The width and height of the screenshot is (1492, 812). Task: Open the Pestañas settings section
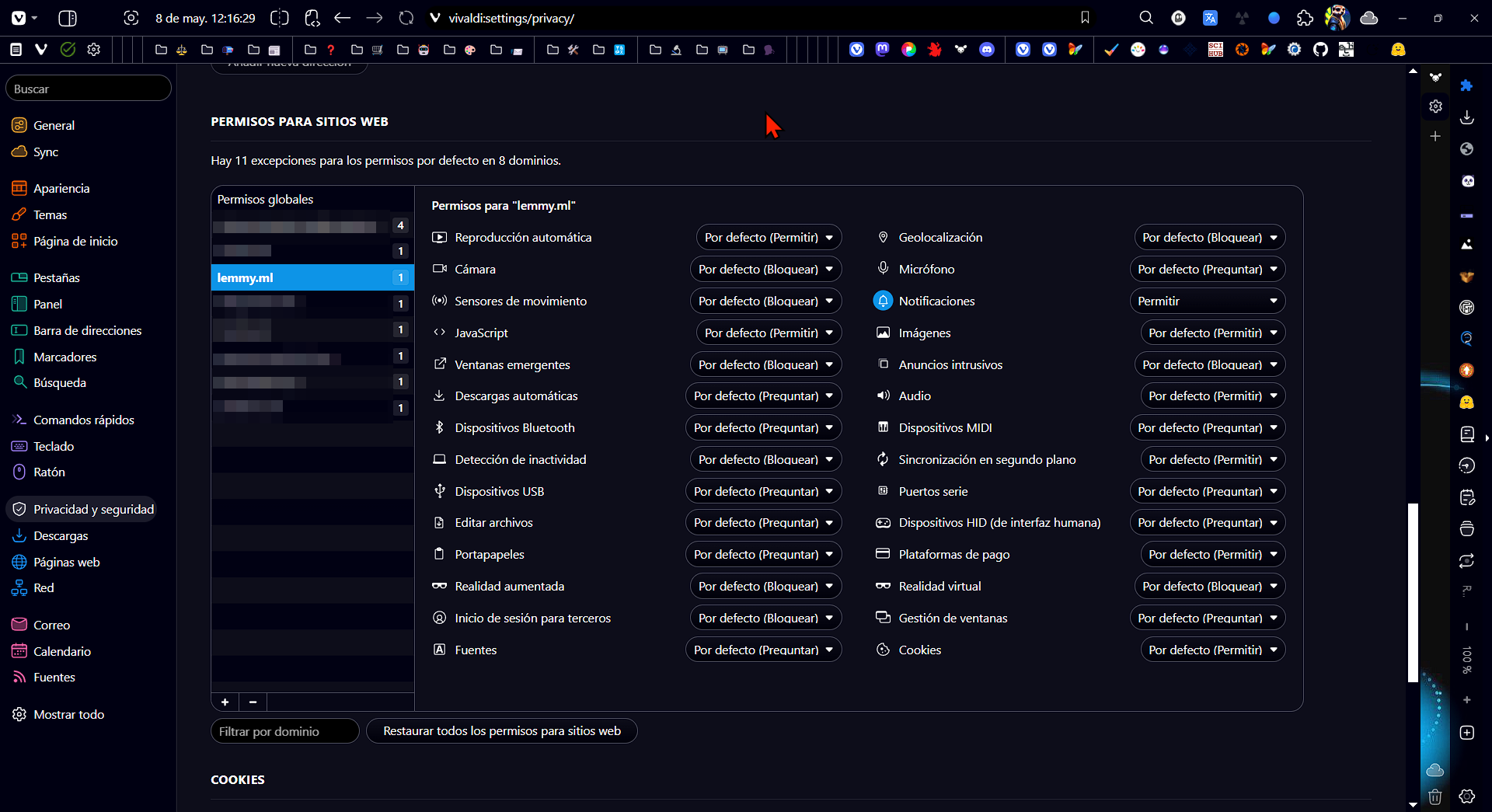click(56, 277)
